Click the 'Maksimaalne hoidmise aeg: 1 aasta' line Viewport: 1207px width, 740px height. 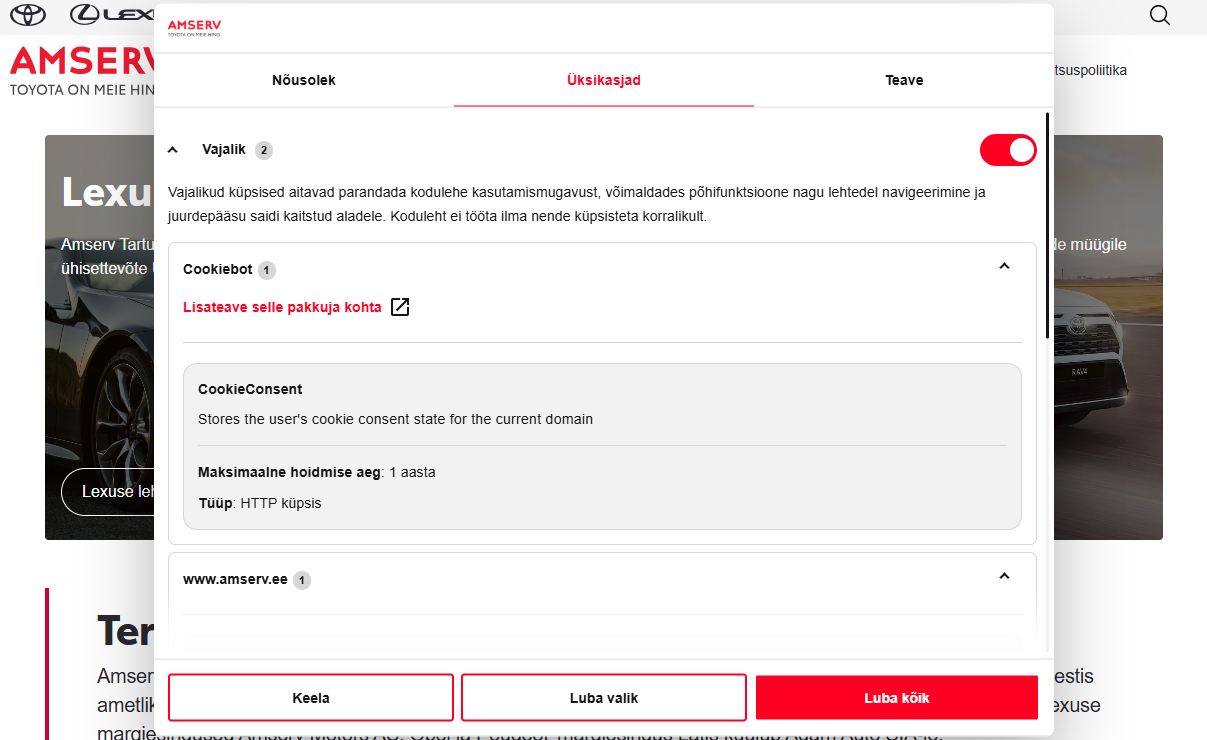(317, 472)
